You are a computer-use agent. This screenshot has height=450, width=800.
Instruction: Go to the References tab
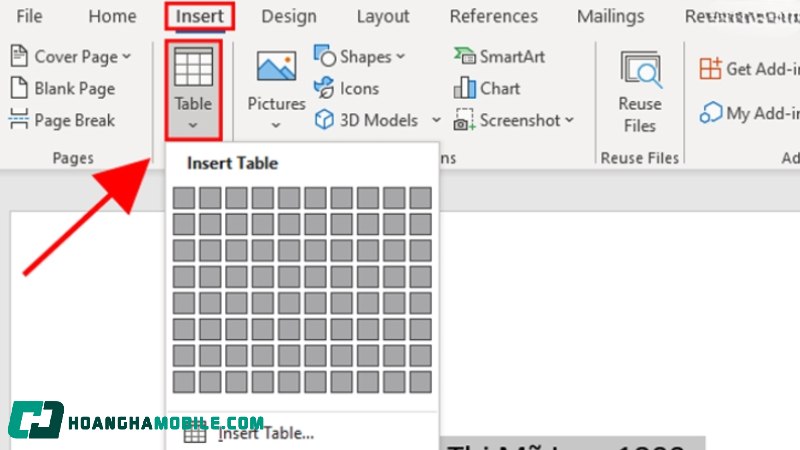click(x=492, y=16)
